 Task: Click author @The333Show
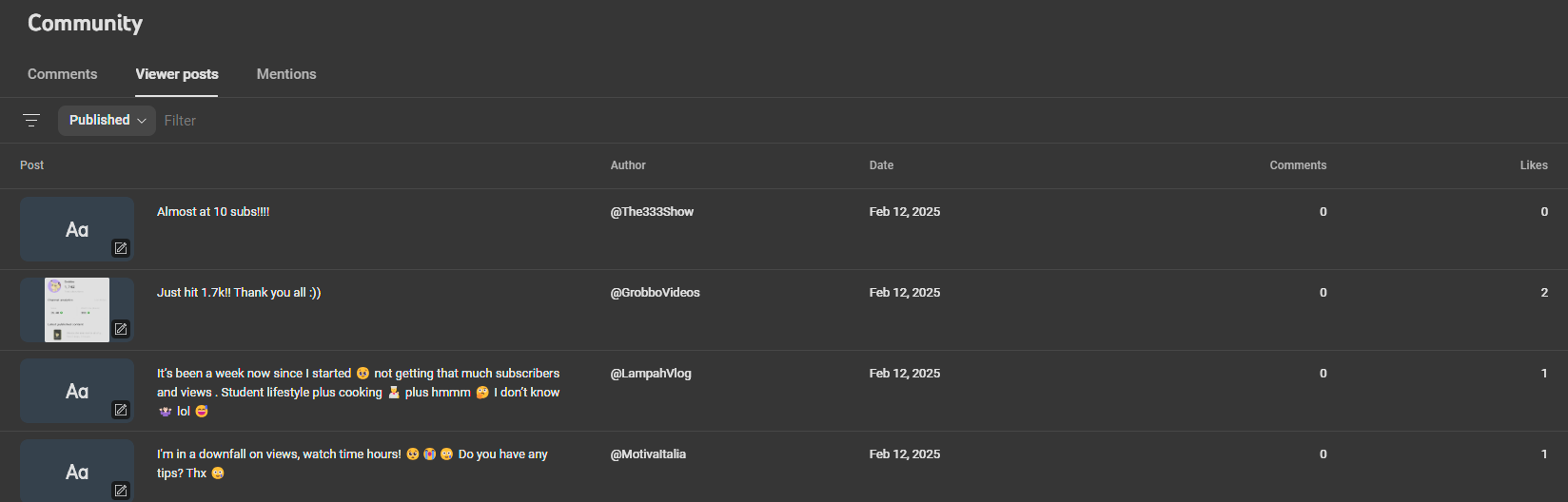pyautogui.click(x=652, y=212)
